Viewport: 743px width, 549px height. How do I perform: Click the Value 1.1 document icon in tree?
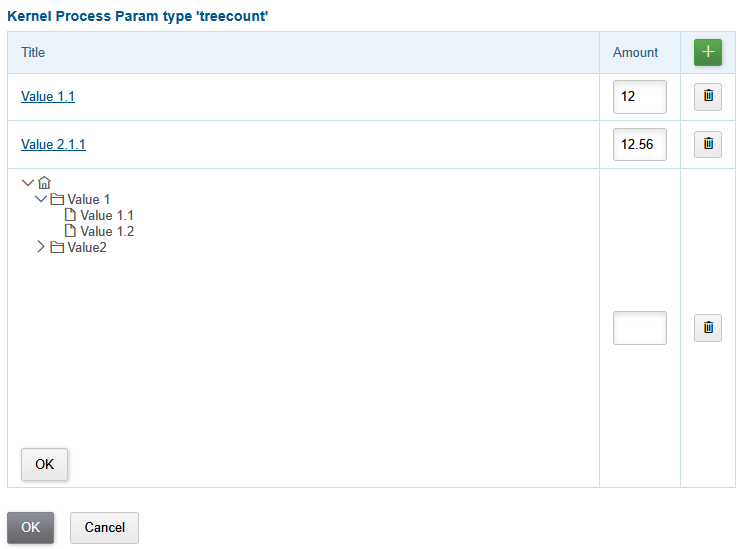[x=70, y=215]
